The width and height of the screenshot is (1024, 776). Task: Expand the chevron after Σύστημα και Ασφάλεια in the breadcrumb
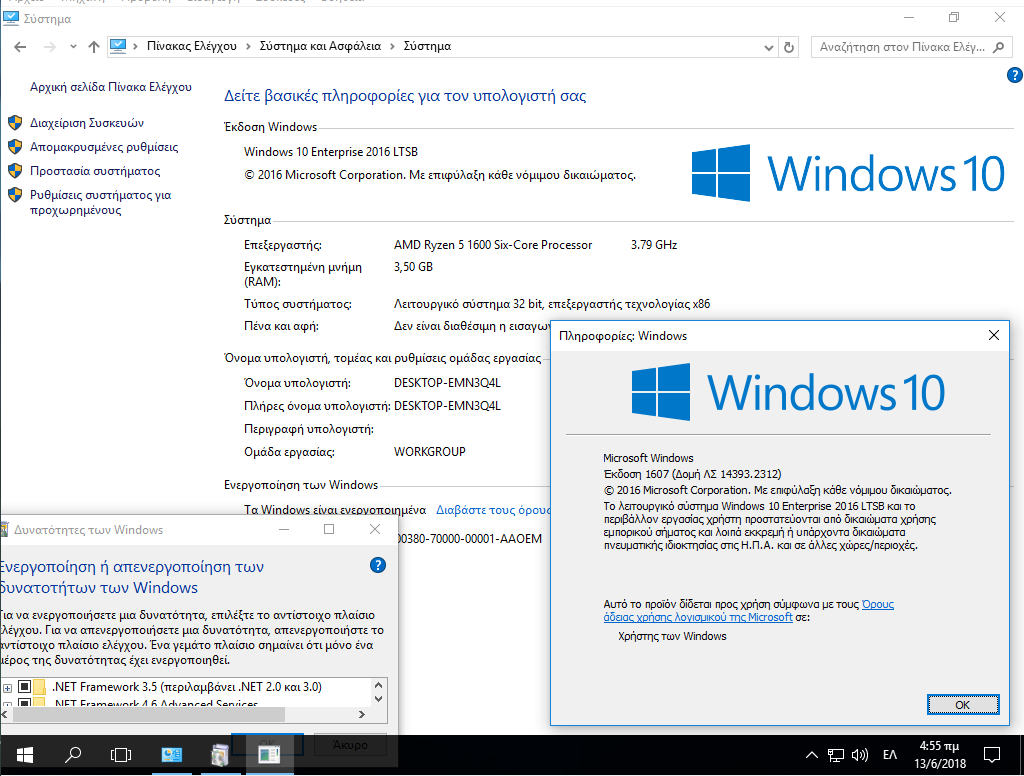pyautogui.click(x=392, y=46)
